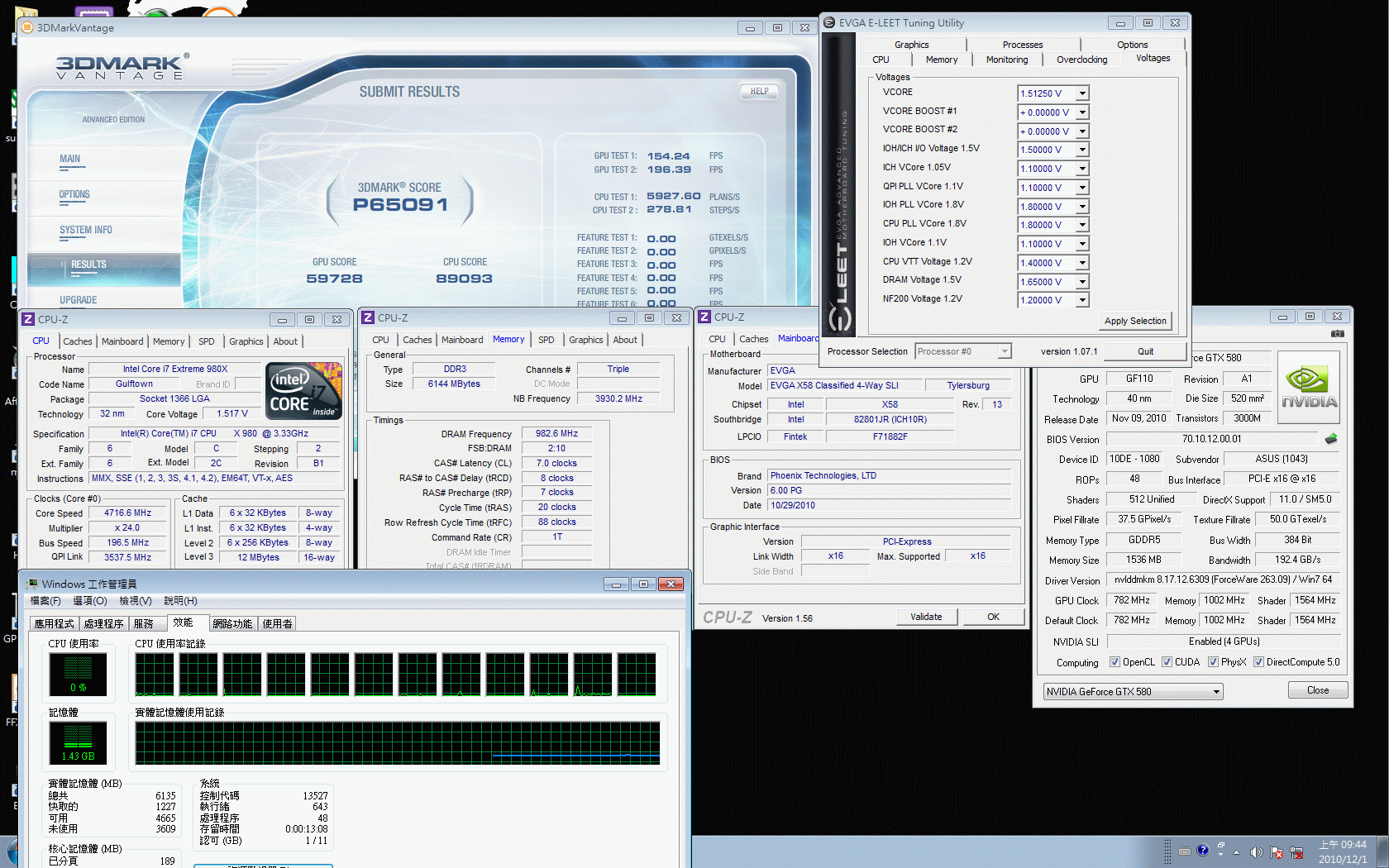This screenshot has width=1389, height=868.
Task: Open the 檔案(F) menu in Task Manager
Action: pos(45,601)
